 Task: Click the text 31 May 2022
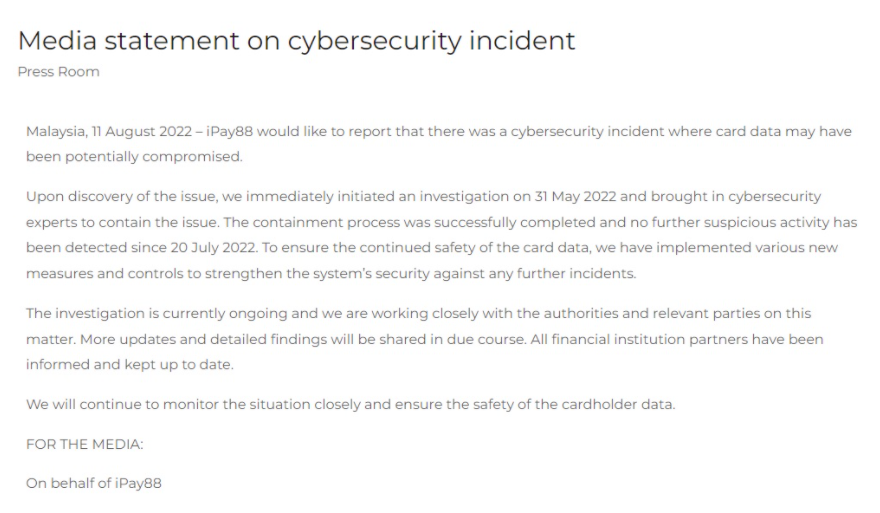[x=575, y=196]
